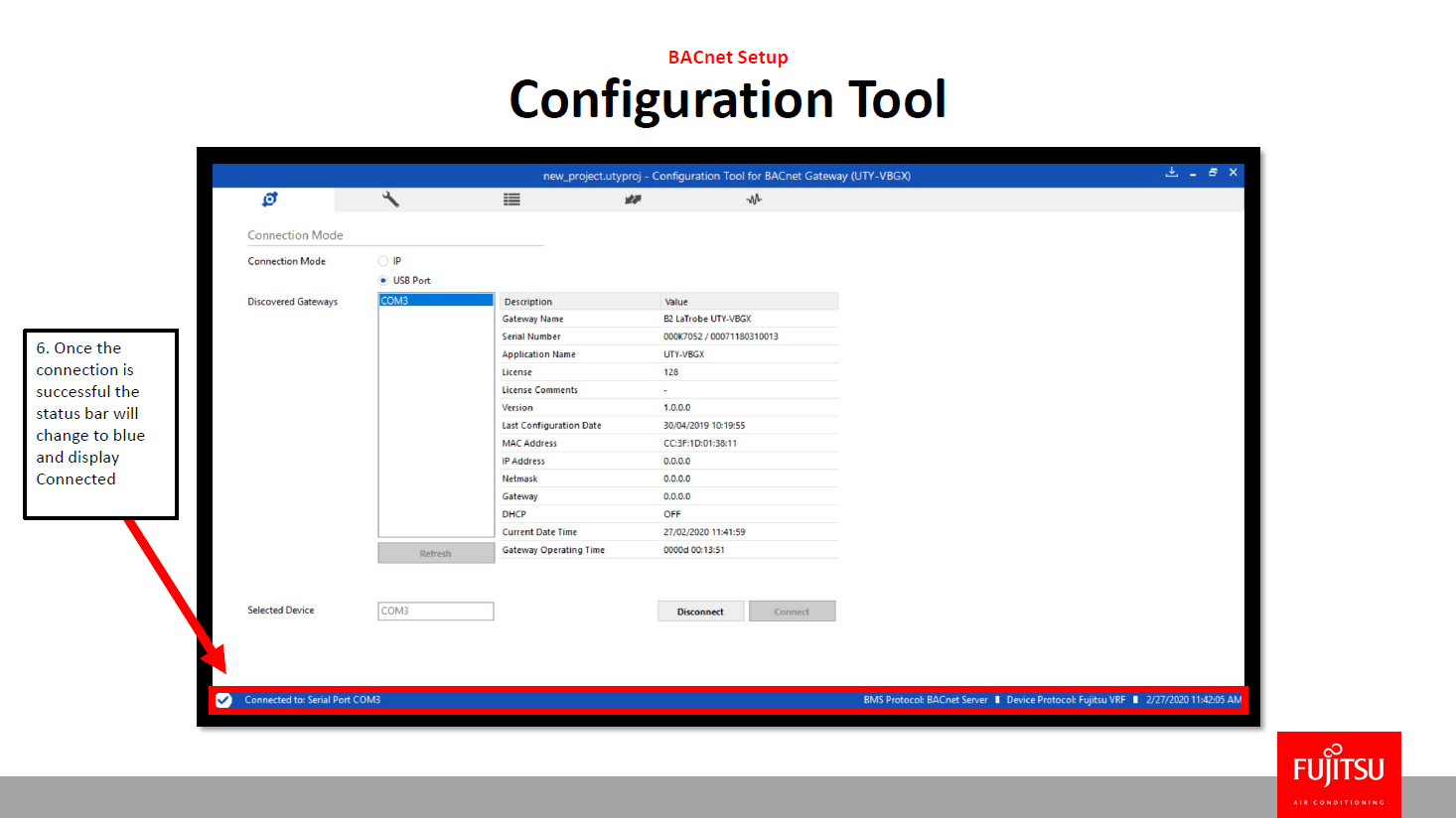Click the Refresh button
Viewport: 1456px width, 818px height.
(436, 553)
